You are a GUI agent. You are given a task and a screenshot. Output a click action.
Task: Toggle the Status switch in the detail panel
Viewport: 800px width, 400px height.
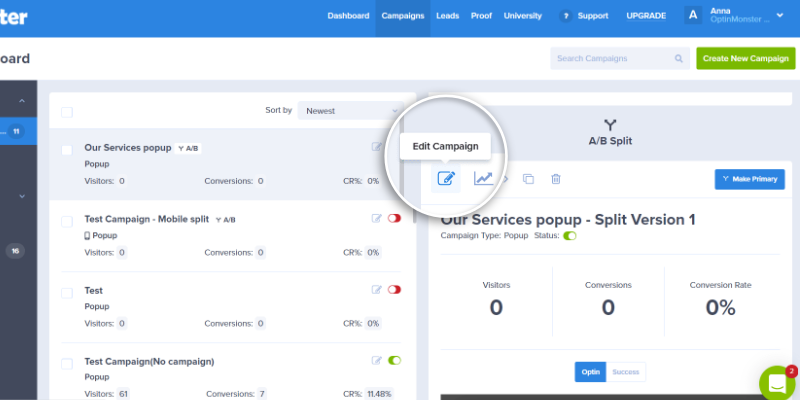pyautogui.click(x=569, y=236)
